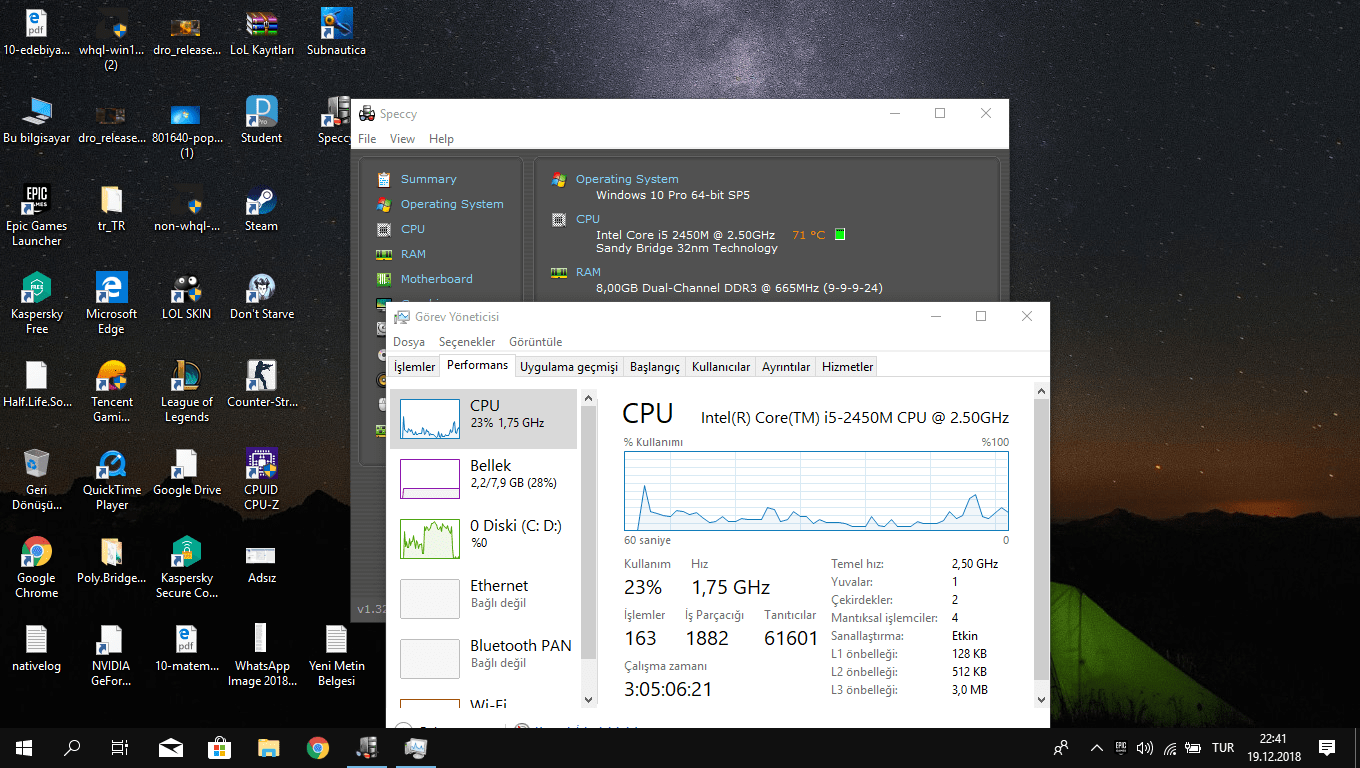1360x768 pixels.
Task: Open Steam desktop shortcut
Action: point(261,210)
